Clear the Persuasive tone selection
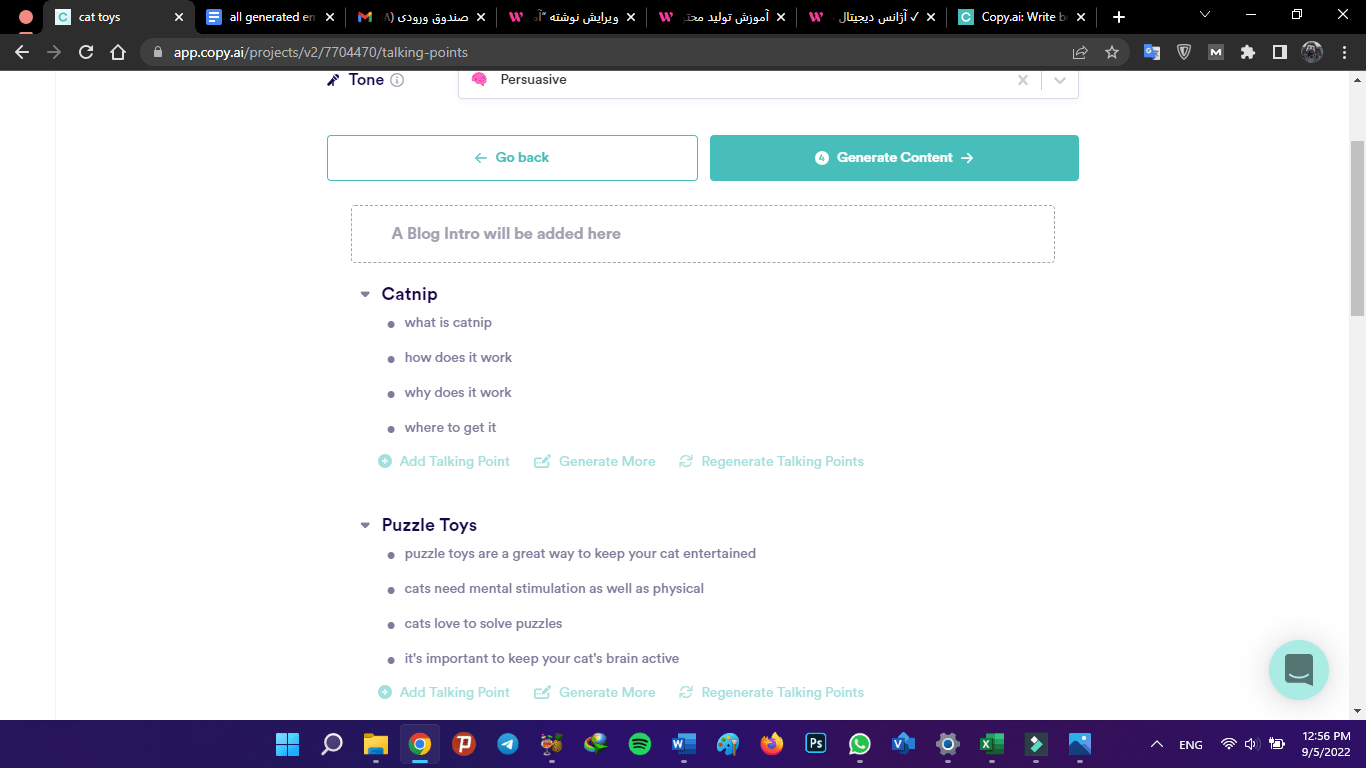The height and width of the screenshot is (768, 1366). click(x=1022, y=80)
